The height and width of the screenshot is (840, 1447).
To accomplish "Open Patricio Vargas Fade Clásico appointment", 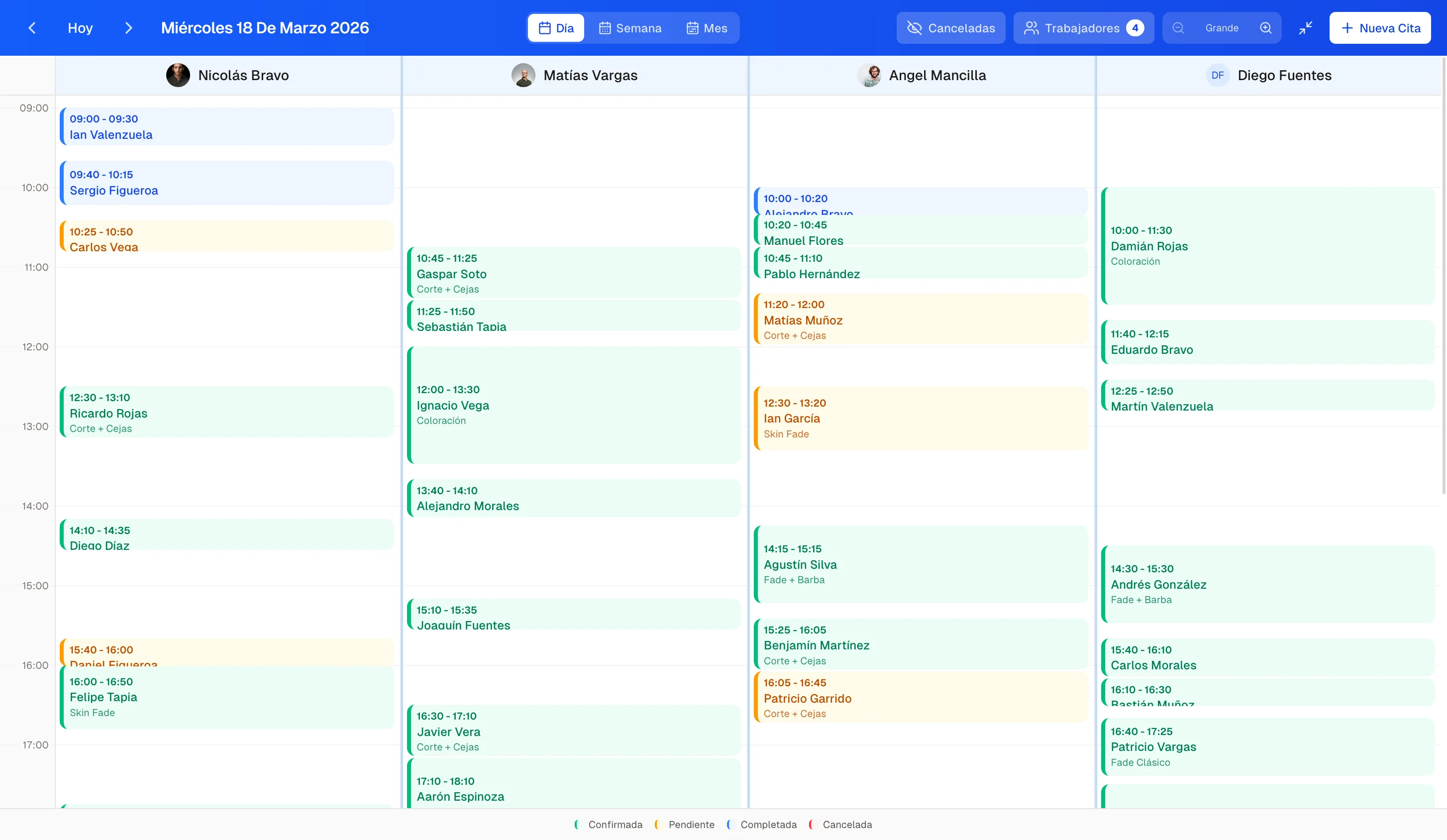I will coord(1268,747).
